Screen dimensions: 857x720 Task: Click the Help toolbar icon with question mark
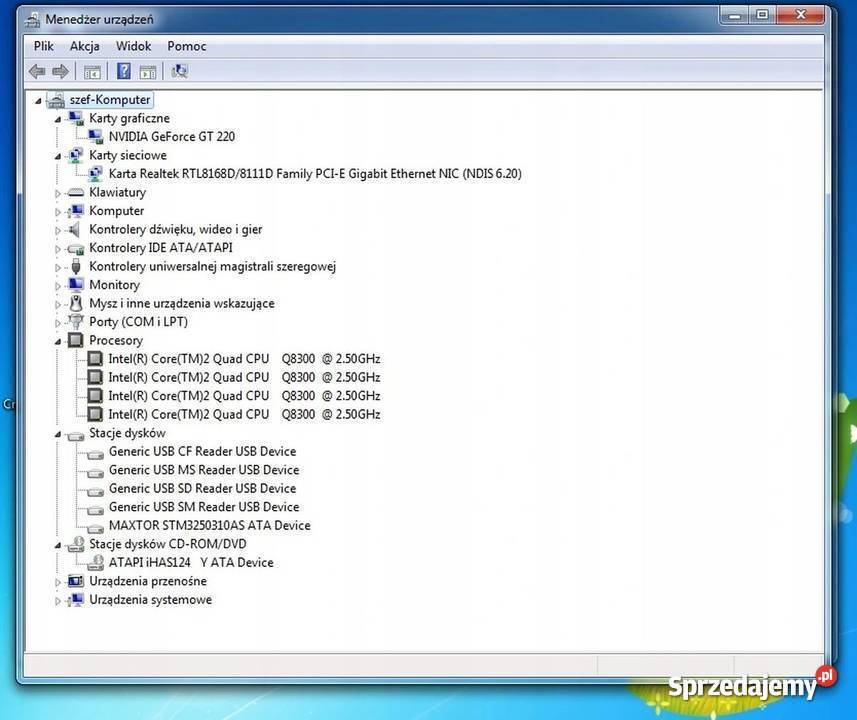tap(124, 71)
